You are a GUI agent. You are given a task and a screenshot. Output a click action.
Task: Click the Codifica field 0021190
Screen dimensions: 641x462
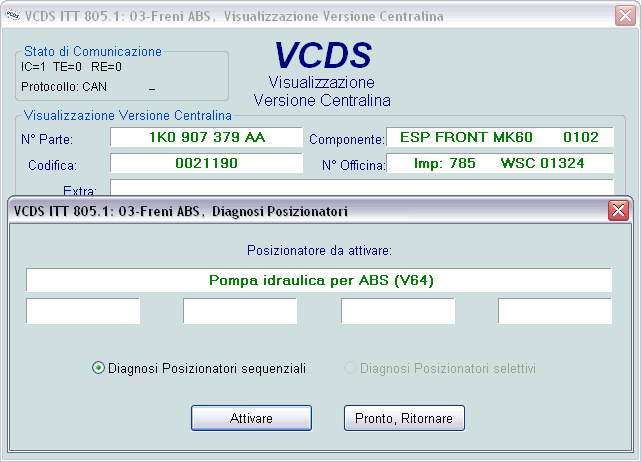point(206,163)
